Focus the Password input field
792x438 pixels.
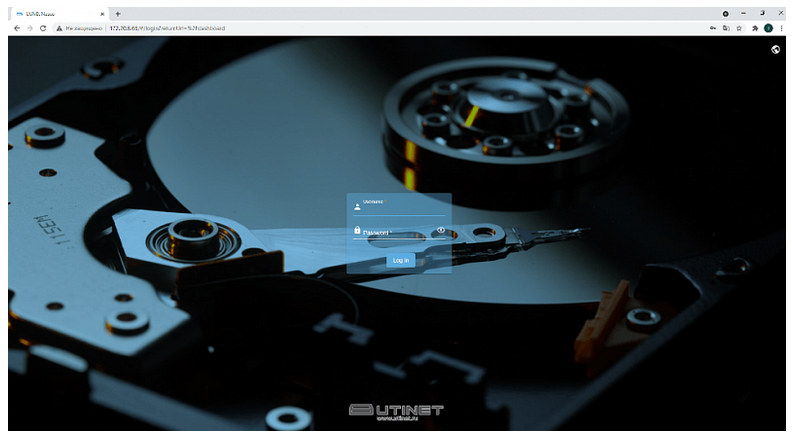point(393,233)
